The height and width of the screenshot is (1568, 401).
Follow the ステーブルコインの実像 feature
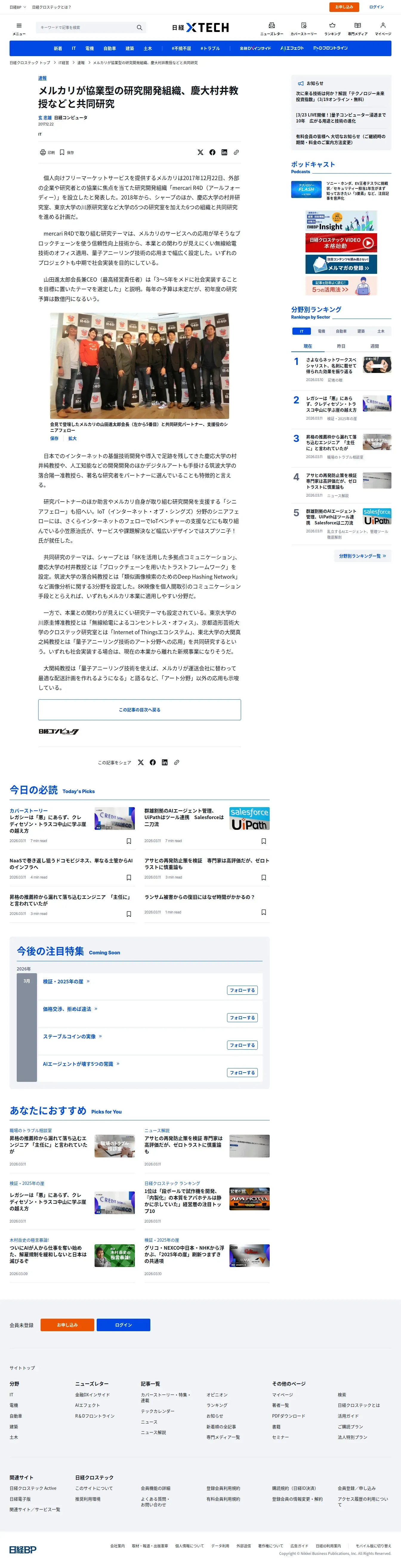(242, 1045)
